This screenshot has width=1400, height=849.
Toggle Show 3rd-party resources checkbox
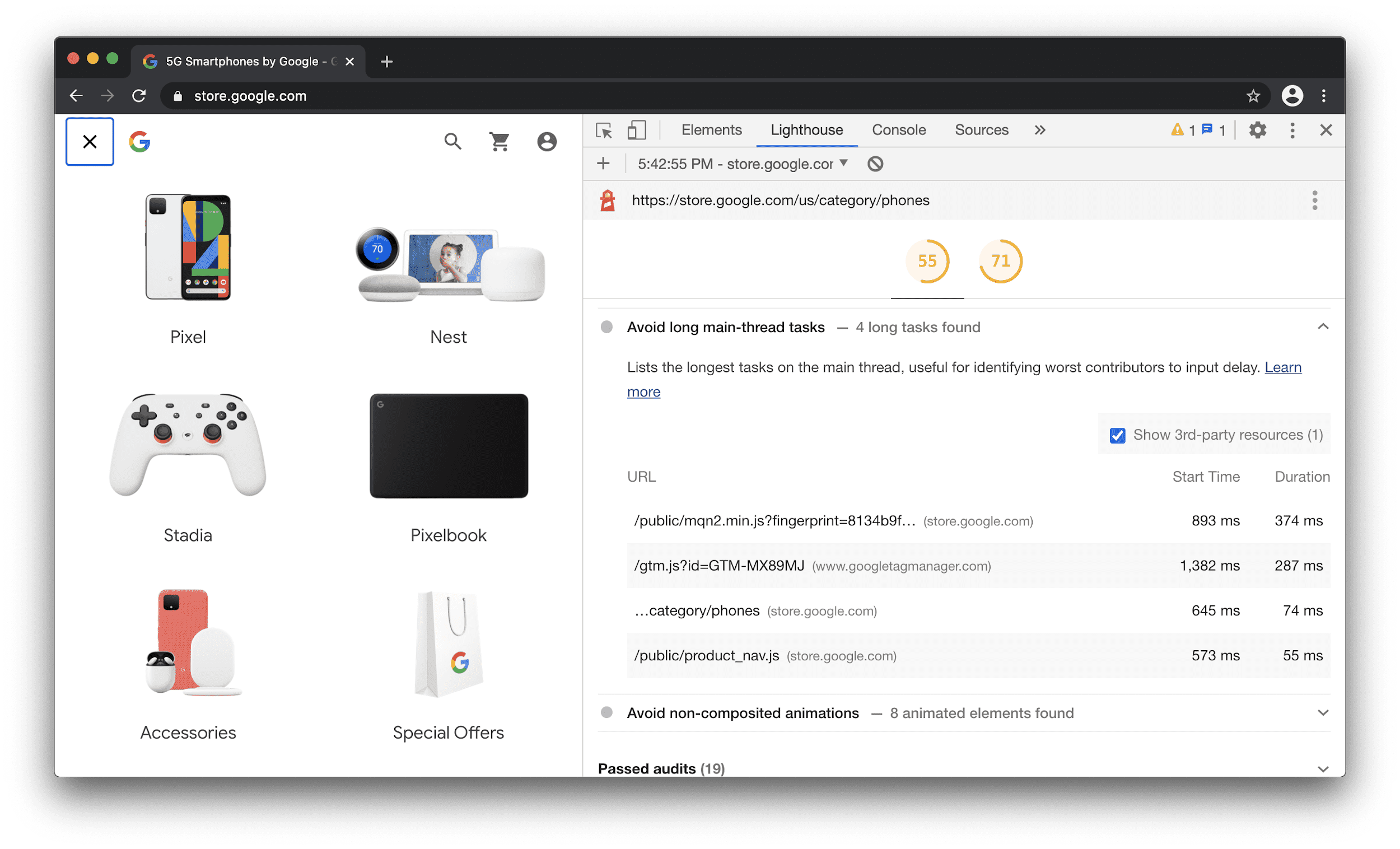(1117, 434)
